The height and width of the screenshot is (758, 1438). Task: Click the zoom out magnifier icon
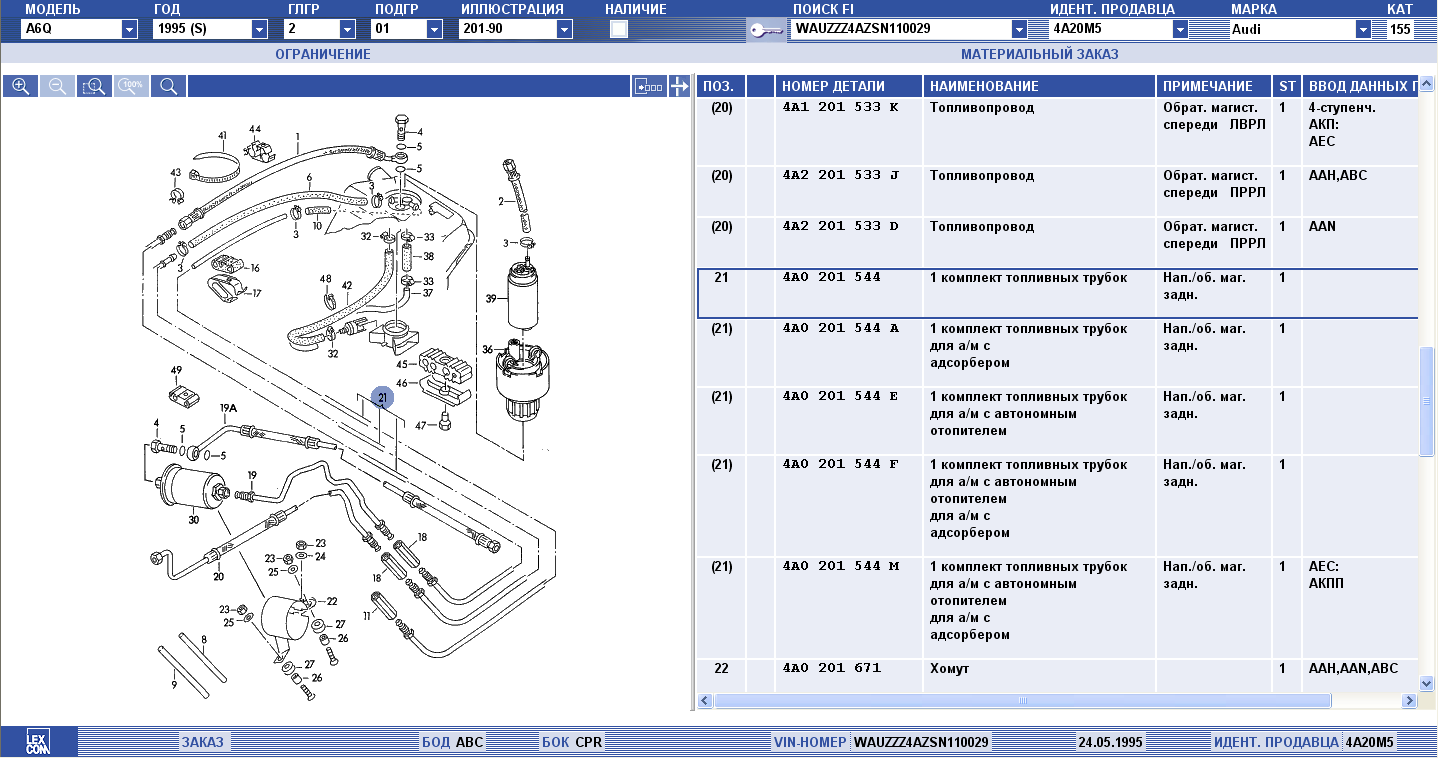(x=57, y=87)
